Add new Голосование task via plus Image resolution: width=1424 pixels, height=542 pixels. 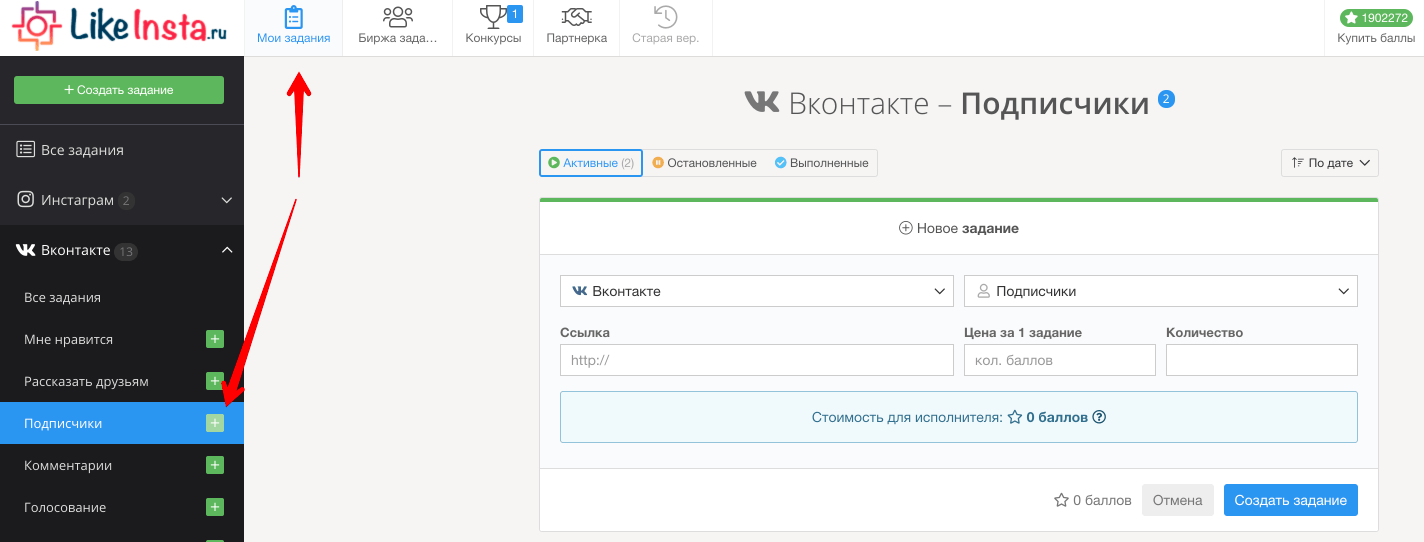[x=214, y=507]
